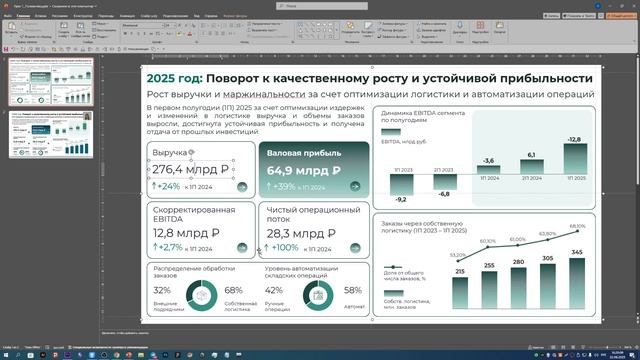Click the orange Общий доступ button
The image size is (640, 360).
pyautogui.click(x=621, y=16)
